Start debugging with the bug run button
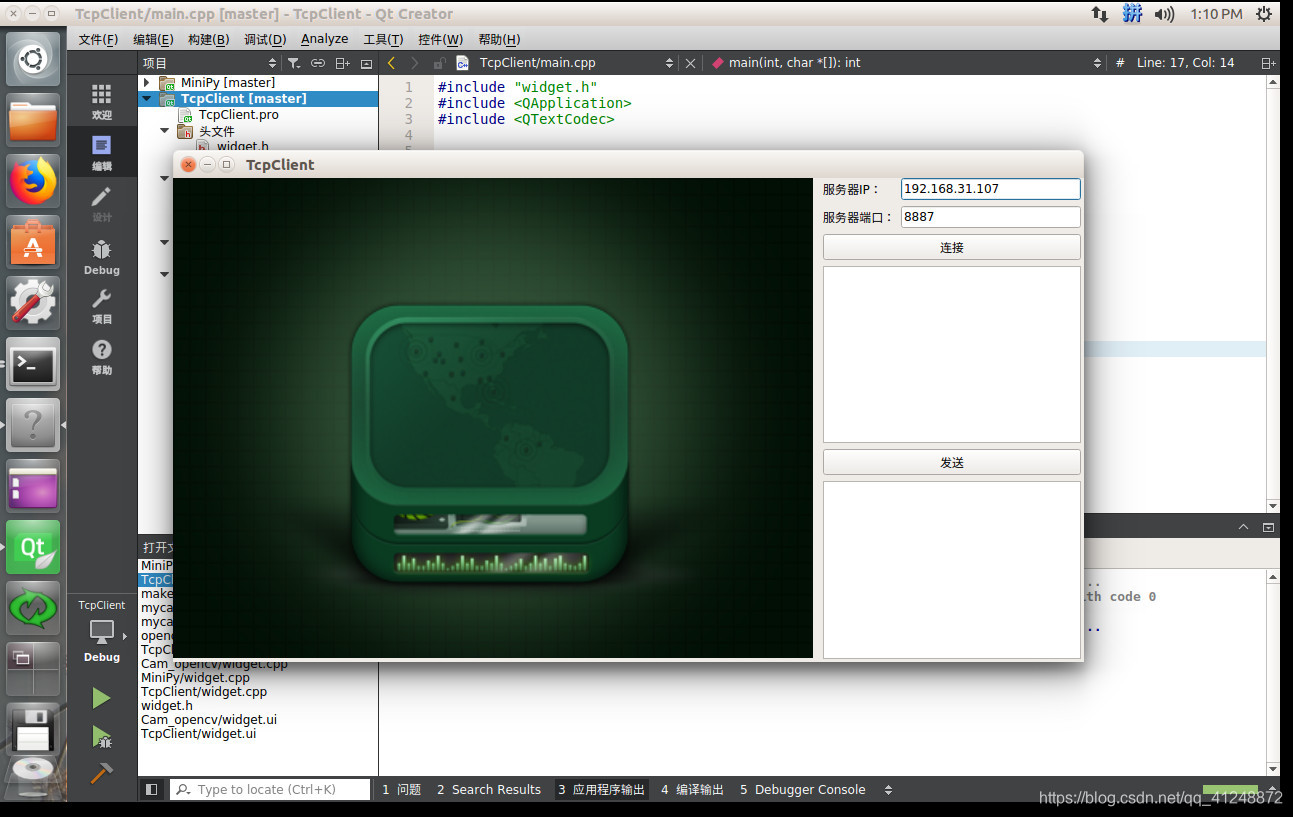Viewport: 1293px width, 817px height. tap(101, 737)
